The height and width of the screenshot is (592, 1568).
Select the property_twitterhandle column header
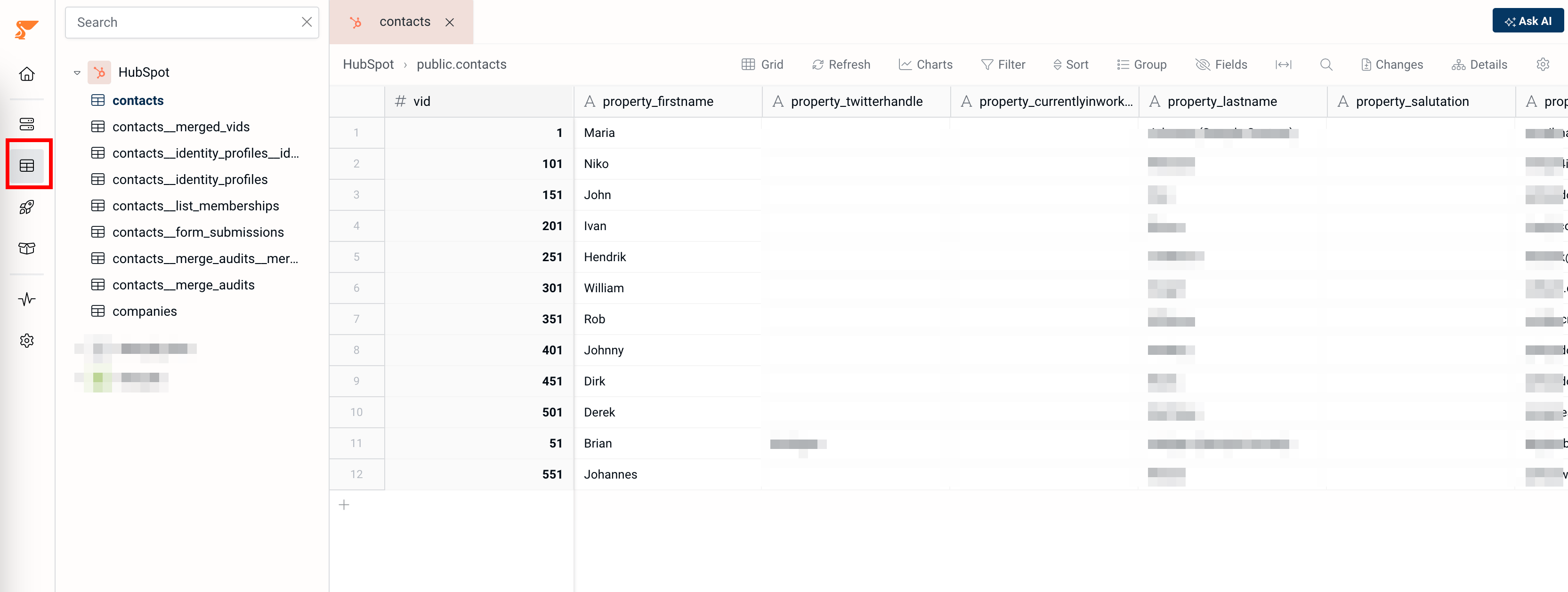tap(857, 102)
